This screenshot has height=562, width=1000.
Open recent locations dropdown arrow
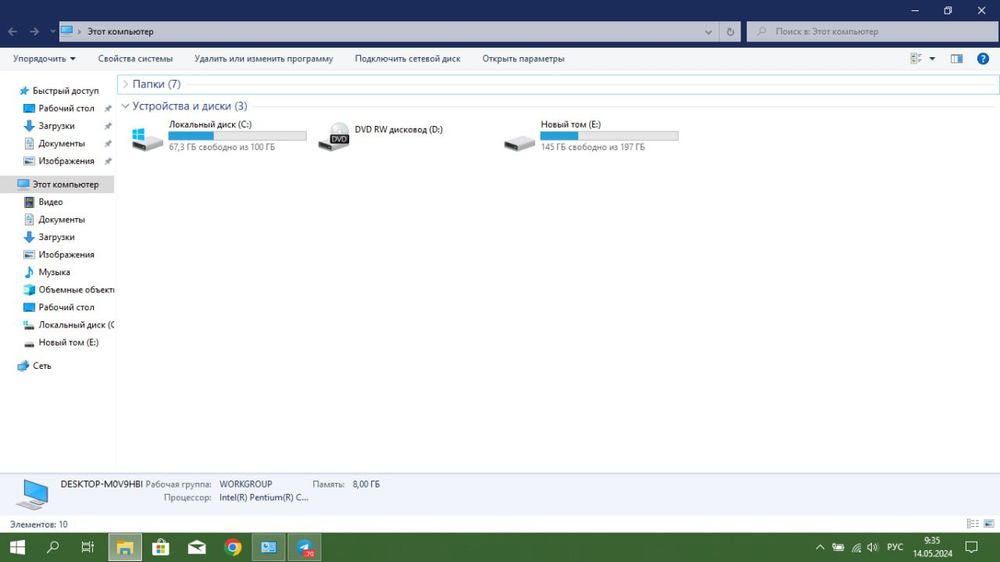52,31
